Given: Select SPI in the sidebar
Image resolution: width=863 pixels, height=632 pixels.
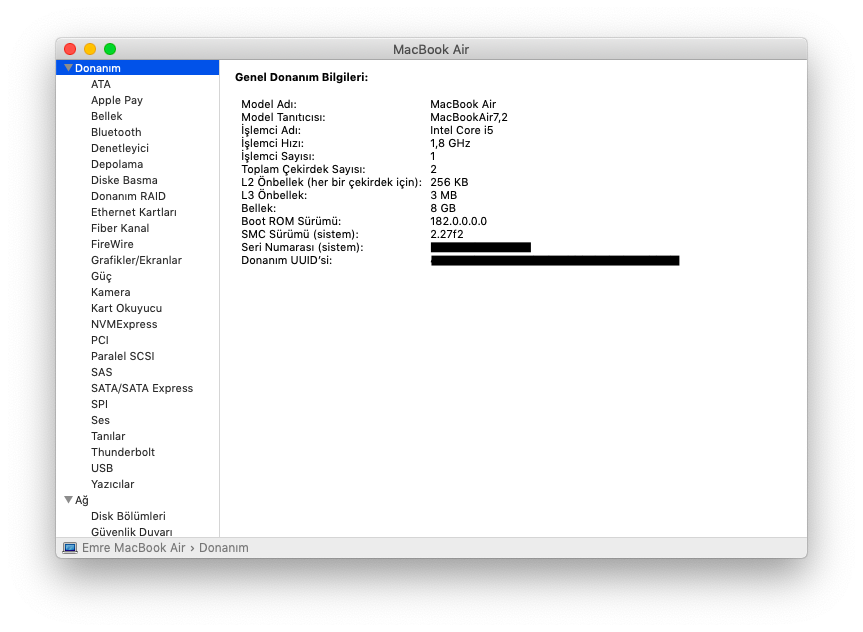Looking at the screenshot, I should pyautogui.click(x=100, y=404).
